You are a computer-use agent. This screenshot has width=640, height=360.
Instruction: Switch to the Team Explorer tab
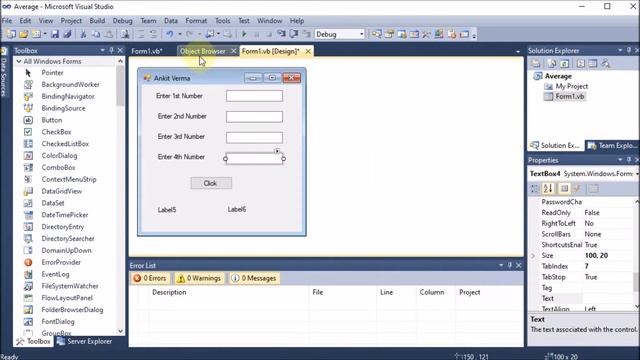tap(613, 145)
